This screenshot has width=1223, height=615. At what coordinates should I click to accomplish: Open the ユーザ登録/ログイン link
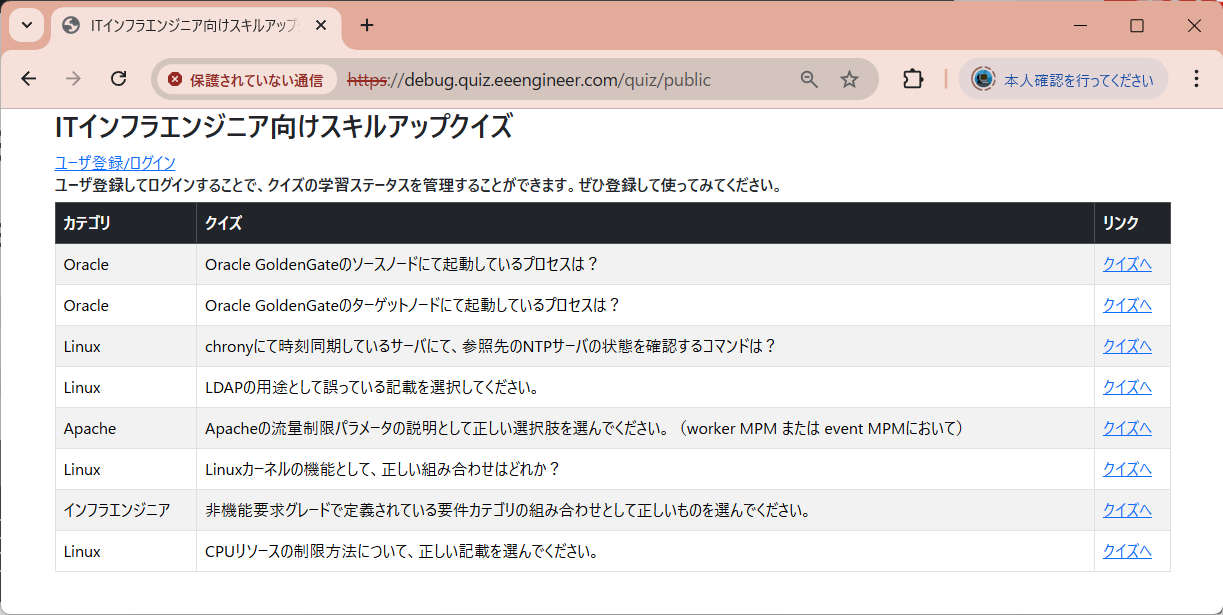pyautogui.click(x=115, y=162)
